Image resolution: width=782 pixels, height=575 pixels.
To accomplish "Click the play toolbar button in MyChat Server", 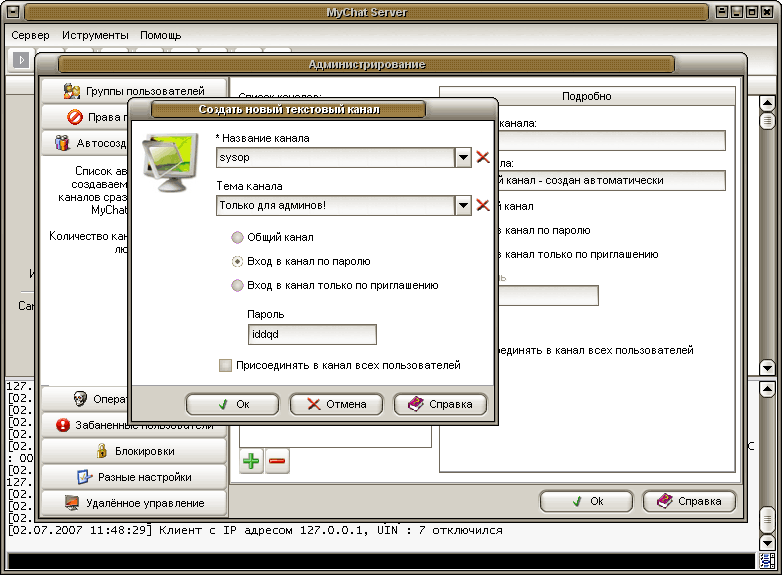I will (x=21, y=60).
